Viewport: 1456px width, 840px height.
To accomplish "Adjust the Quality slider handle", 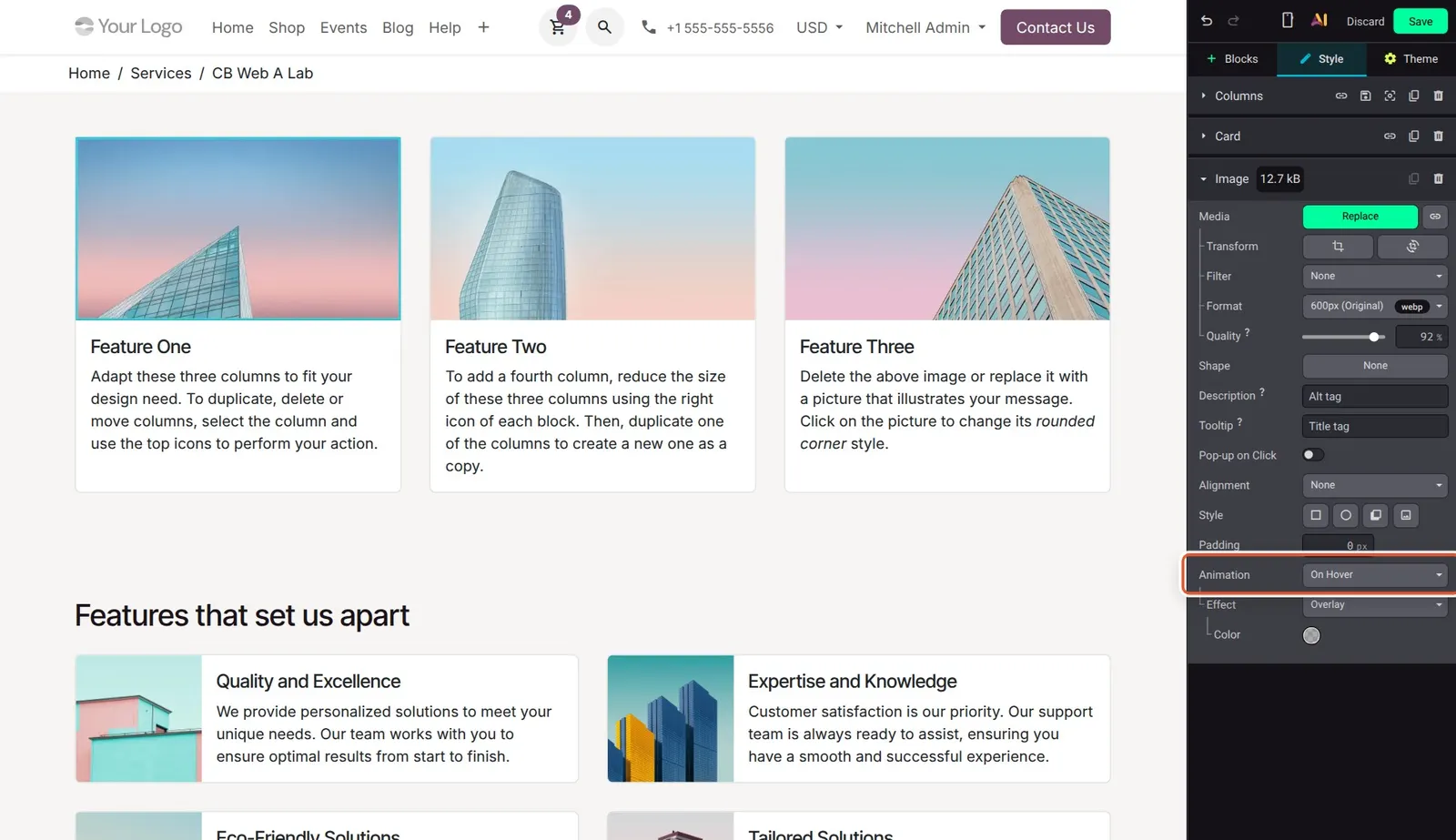I will point(1374,337).
